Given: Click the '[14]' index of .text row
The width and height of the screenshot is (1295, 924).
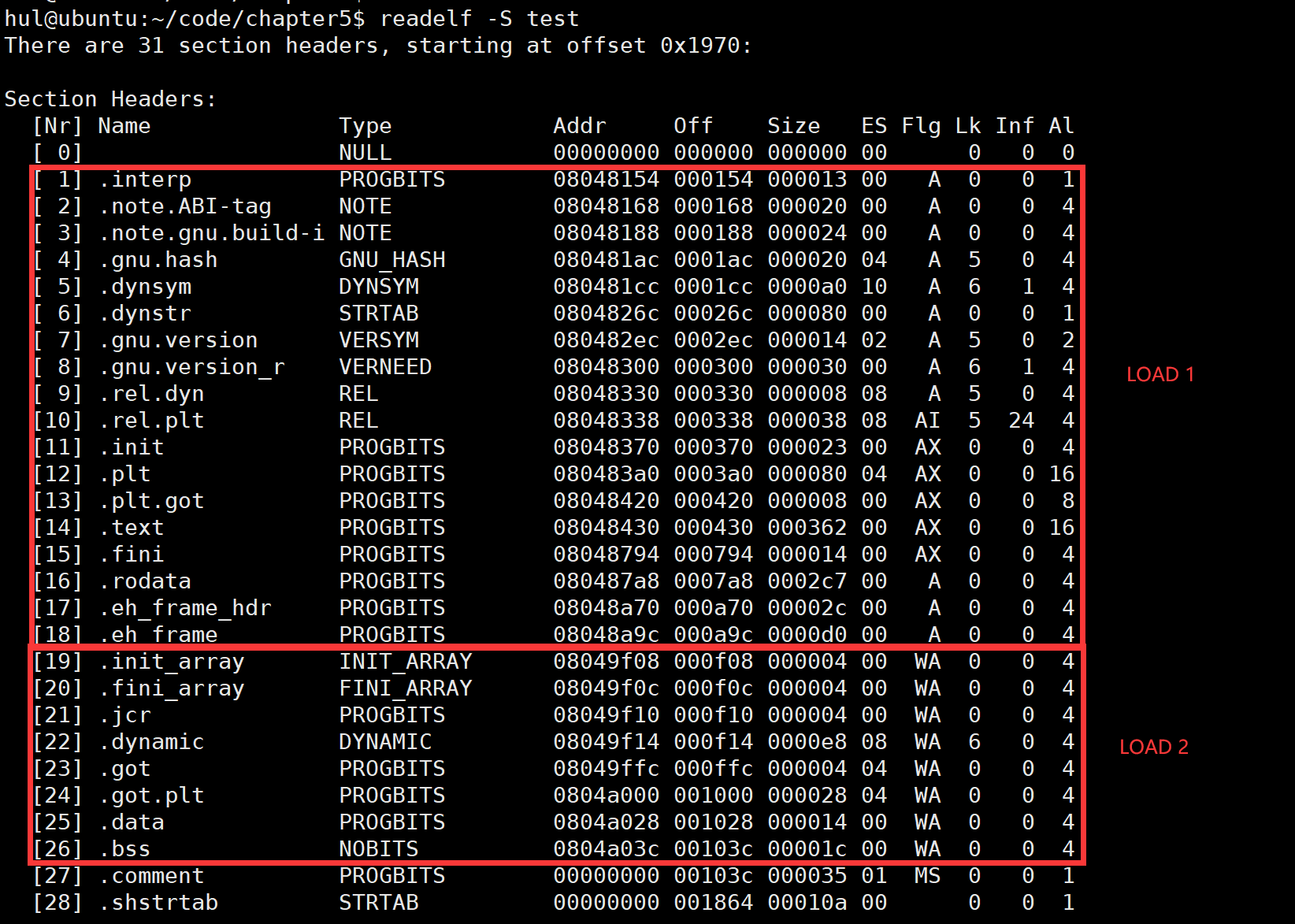Looking at the screenshot, I should (x=58, y=528).
